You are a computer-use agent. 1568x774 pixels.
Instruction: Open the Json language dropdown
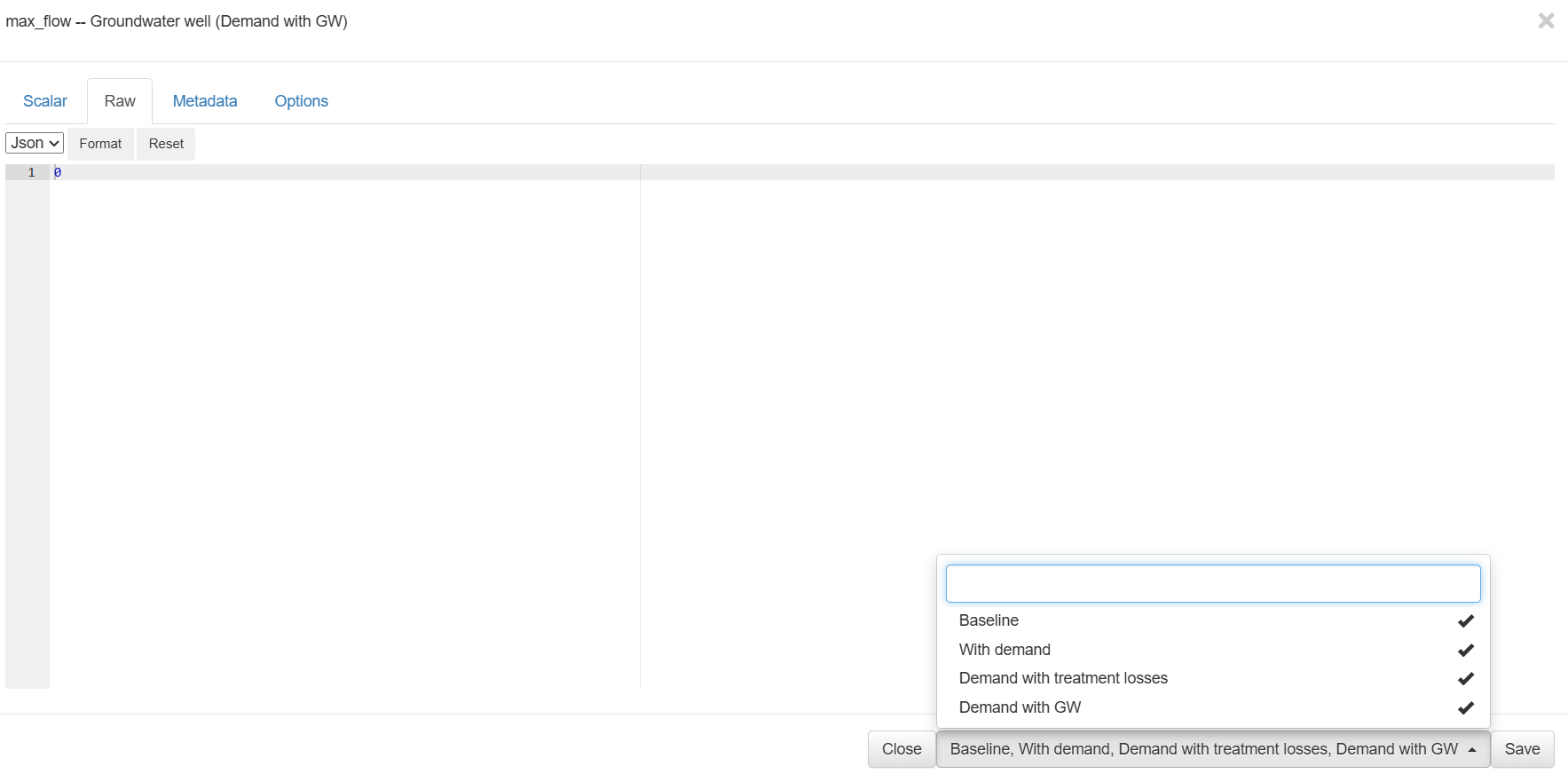click(x=35, y=143)
